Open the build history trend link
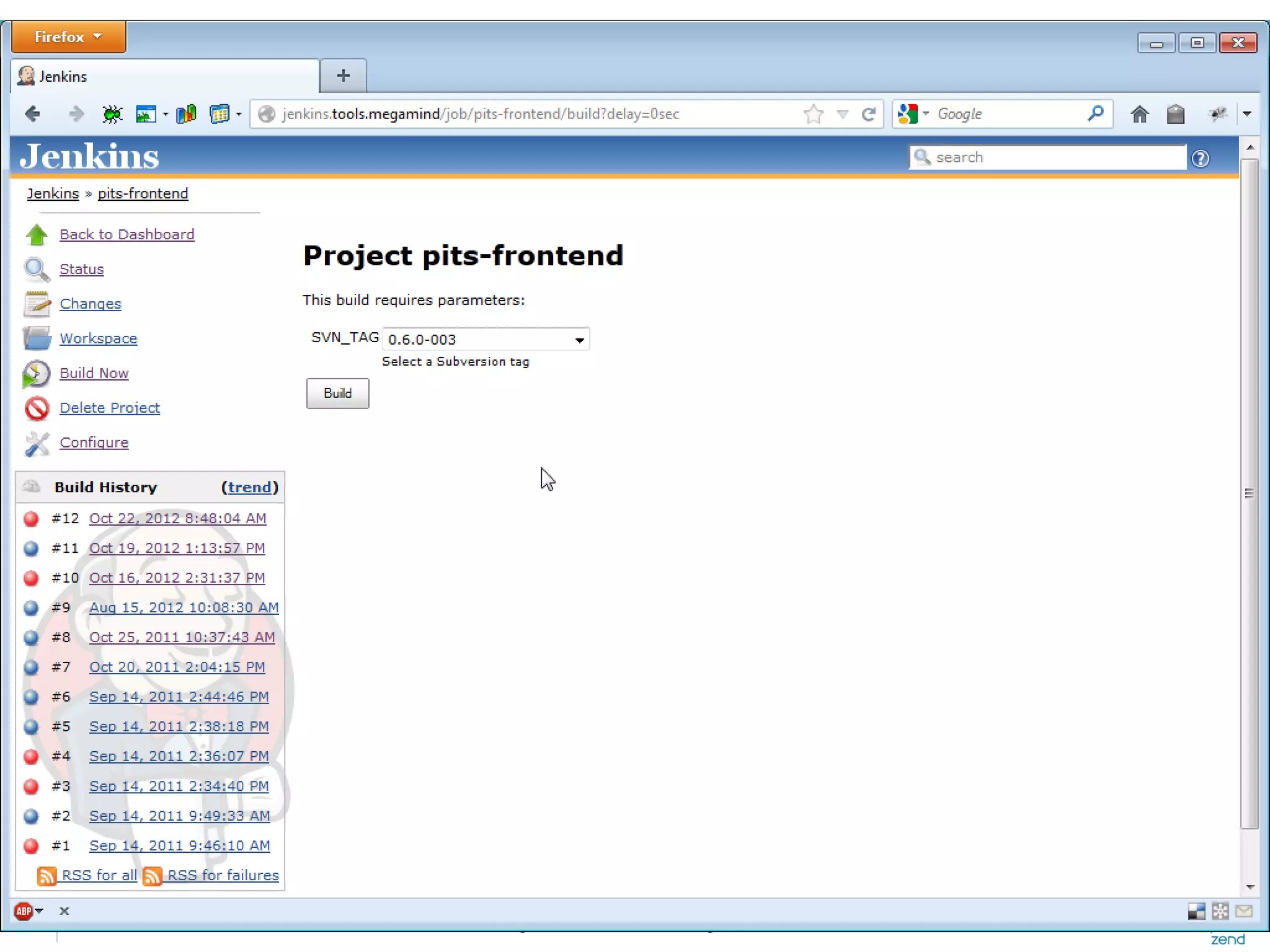This screenshot has width=1270, height=952. (250, 487)
